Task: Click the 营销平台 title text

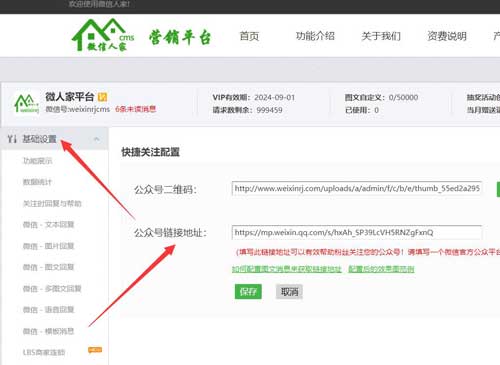Action: [x=180, y=37]
